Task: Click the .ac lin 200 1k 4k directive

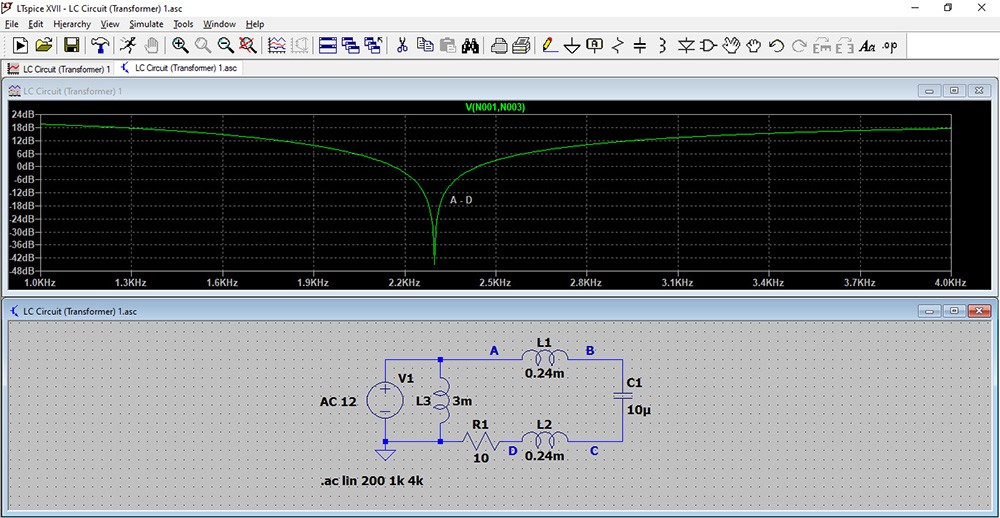Action: click(x=372, y=481)
